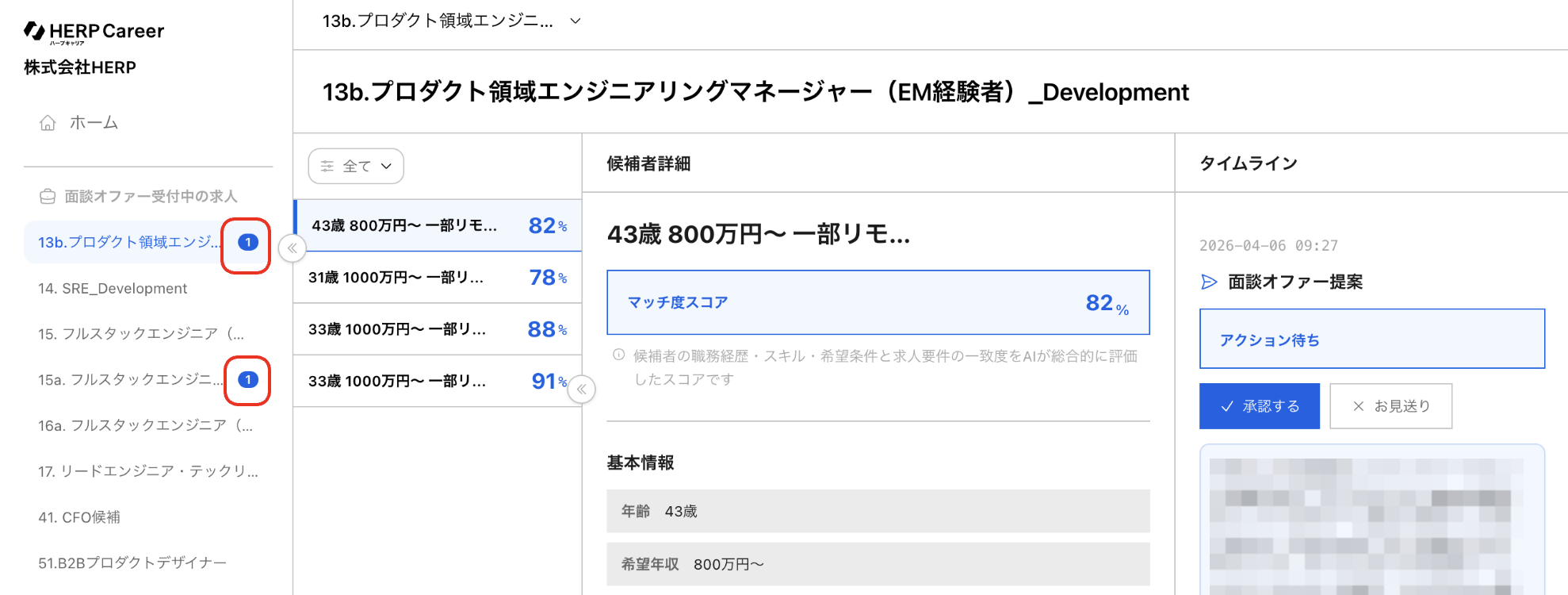1568x595 pixels.
Task: Expand the 13b.プロダクト領域 header job dropdown
Action: [576, 21]
